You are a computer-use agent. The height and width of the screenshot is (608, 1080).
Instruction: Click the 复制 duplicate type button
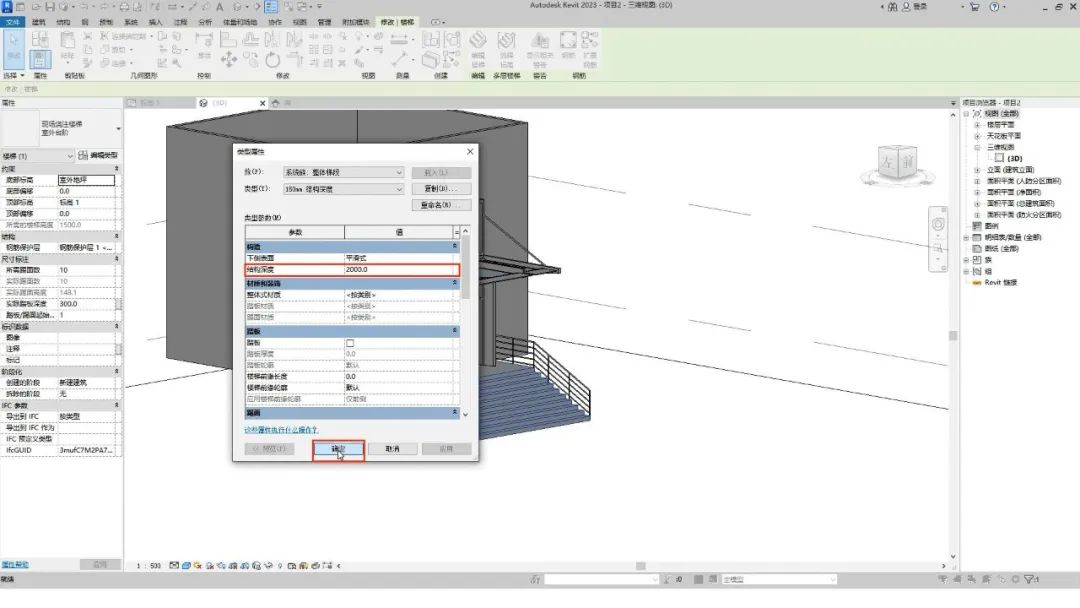pyautogui.click(x=442, y=189)
